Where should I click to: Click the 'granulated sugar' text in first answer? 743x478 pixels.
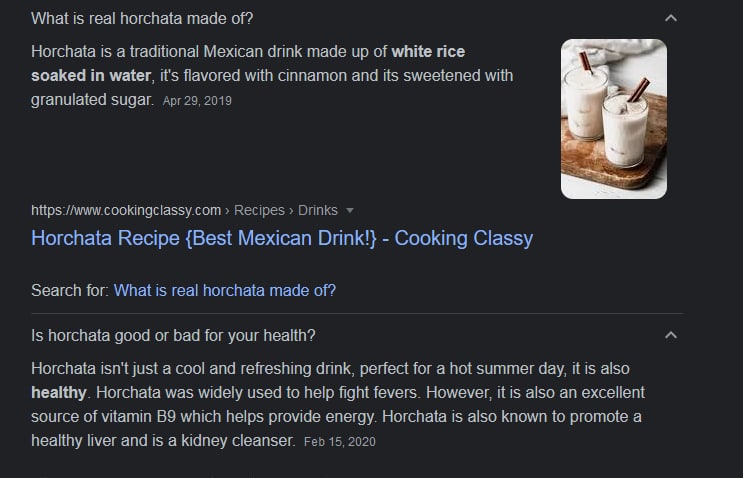[x=91, y=100]
